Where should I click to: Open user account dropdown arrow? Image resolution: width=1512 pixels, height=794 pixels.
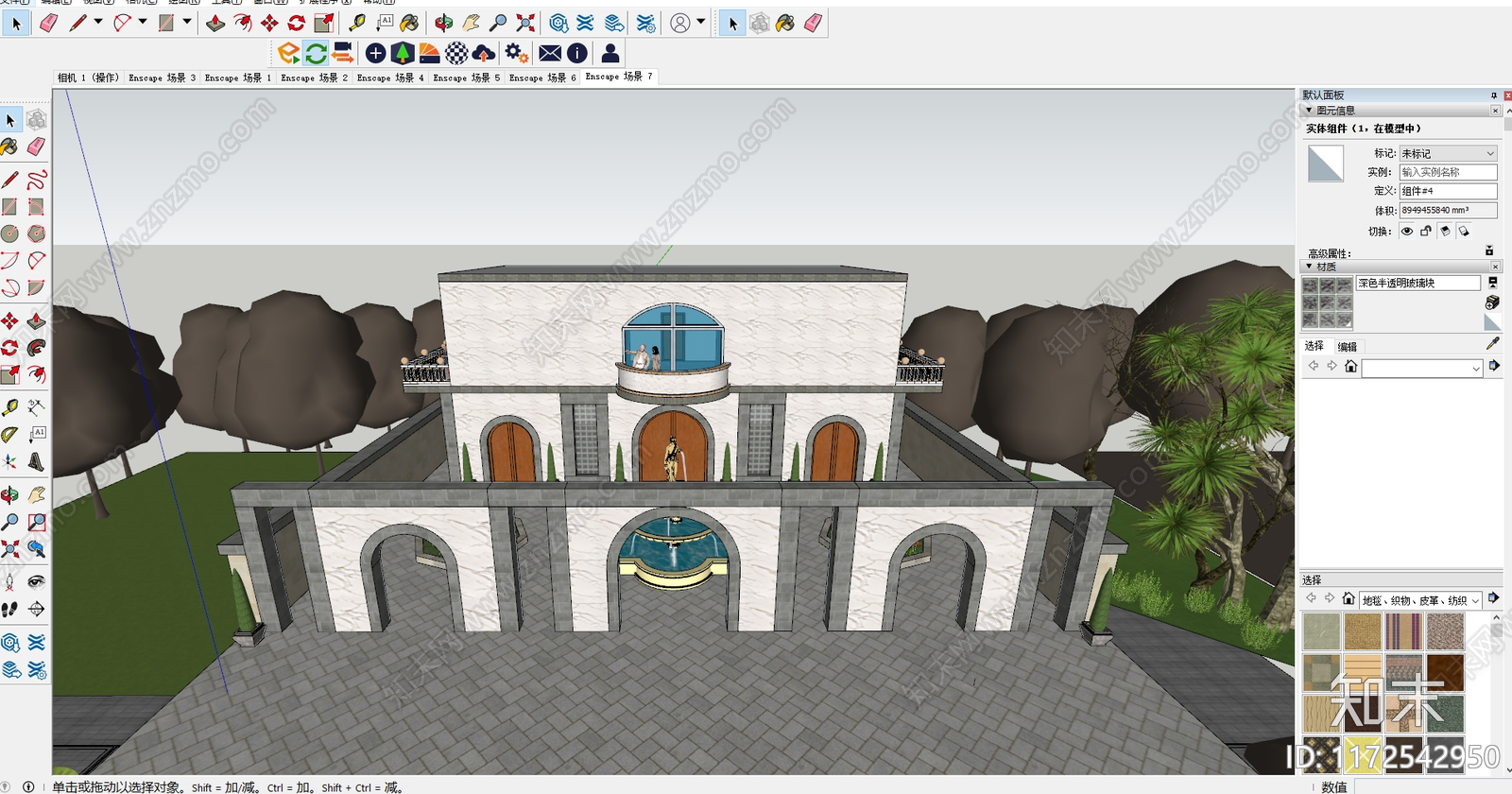(x=700, y=22)
